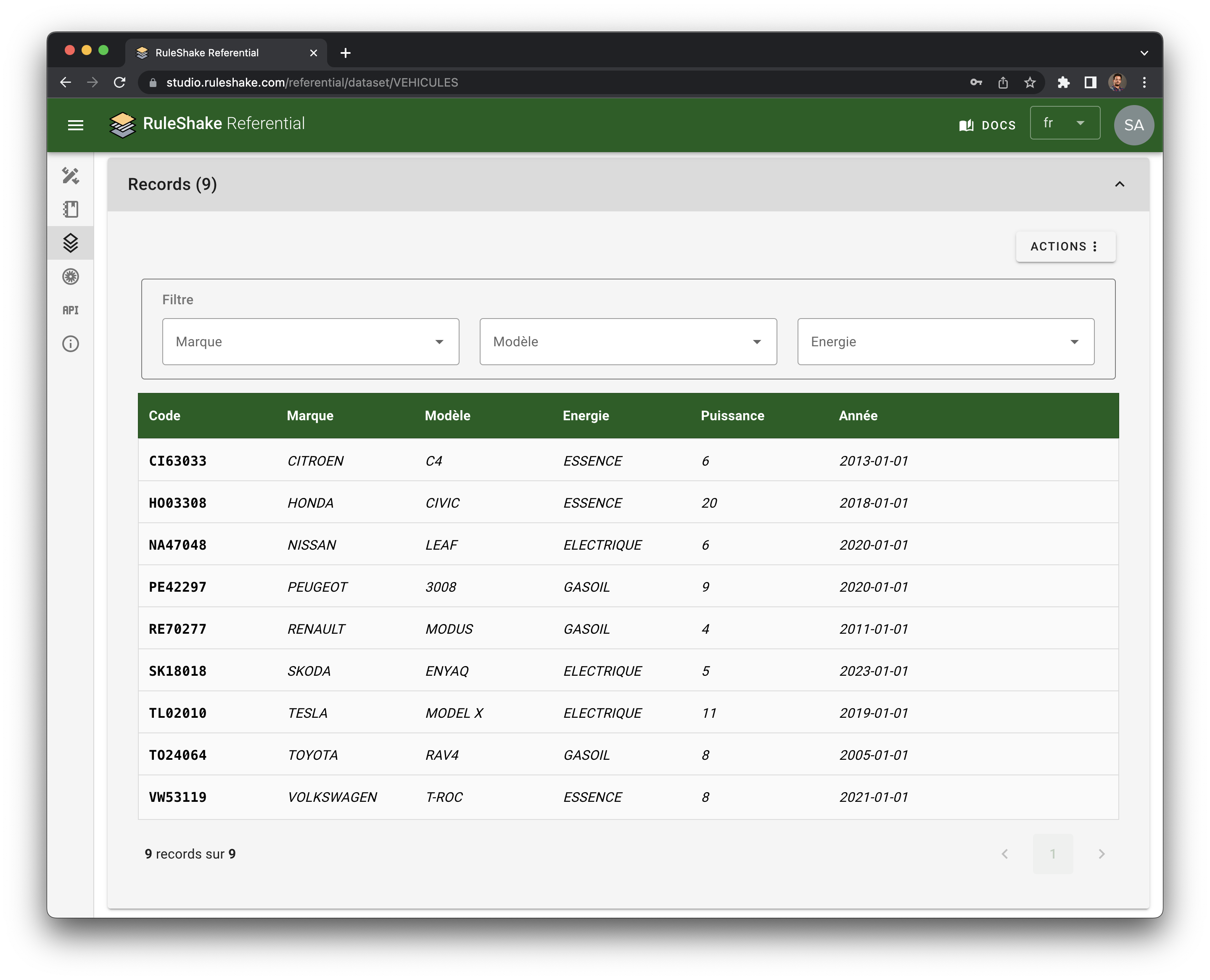Open browser extensions puzzle icon
Image resolution: width=1210 pixels, height=980 pixels.
tap(1063, 83)
